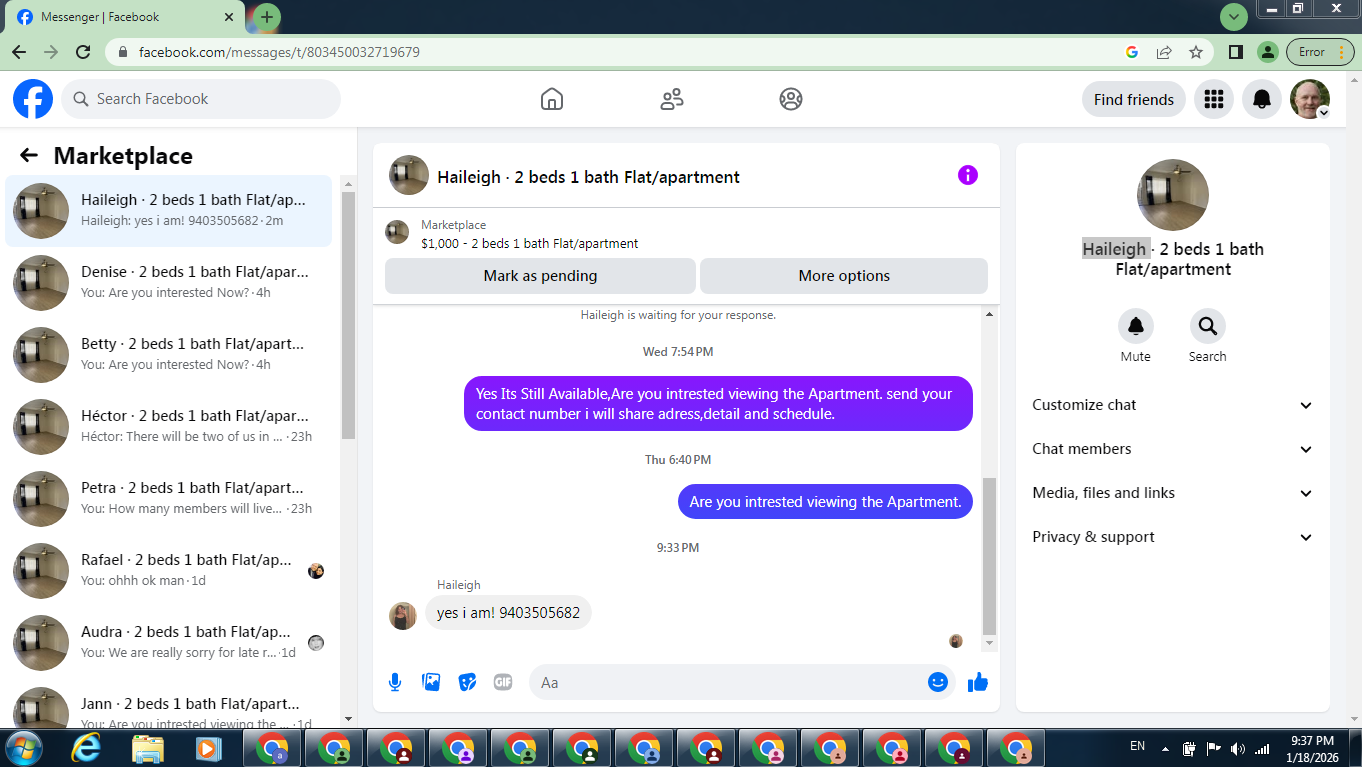
Task: Click the Search Facebook field
Action: point(201,99)
